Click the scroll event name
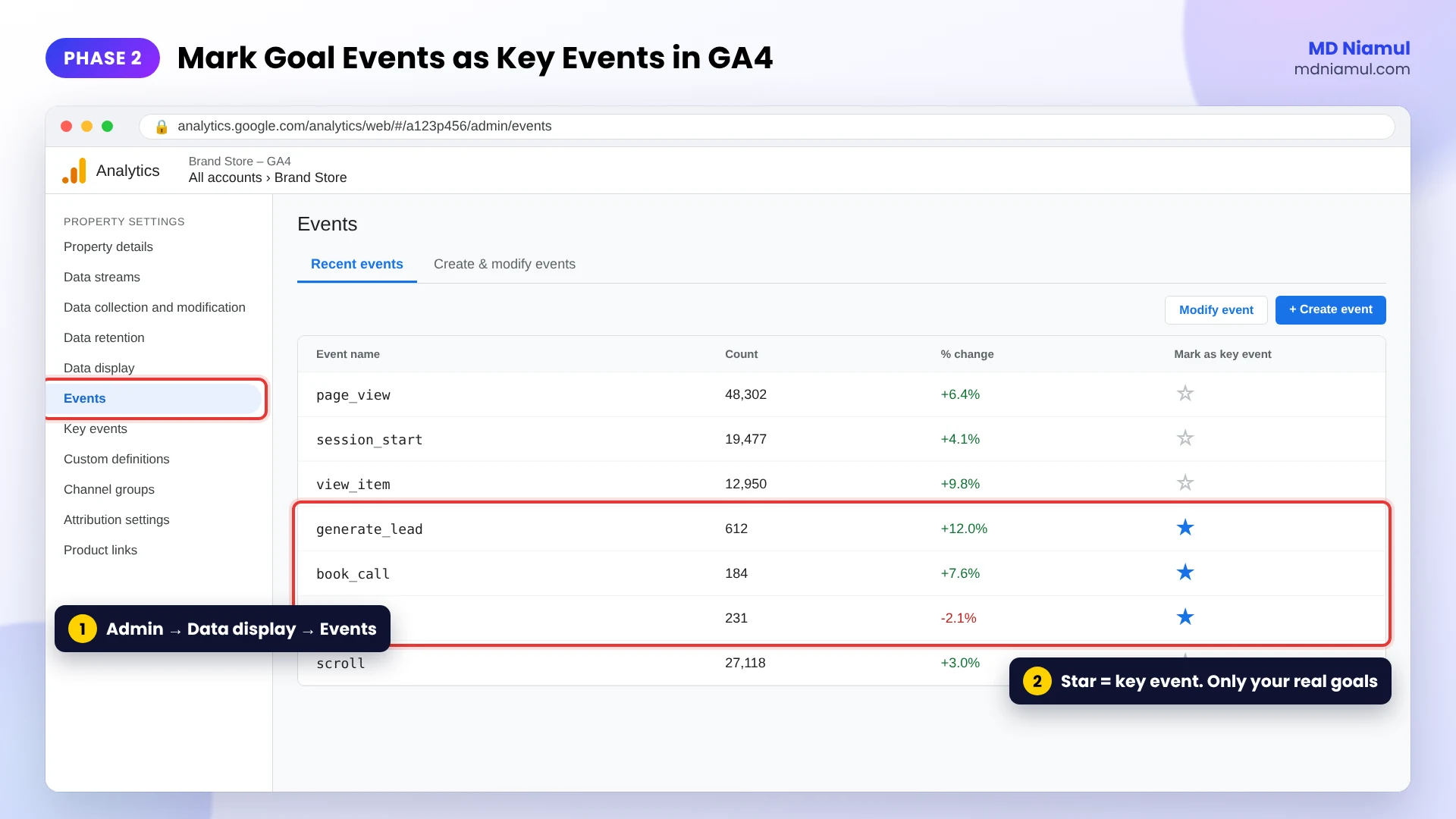Viewport: 1456px width, 819px height. pyautogui.click(x=340, y=664)
